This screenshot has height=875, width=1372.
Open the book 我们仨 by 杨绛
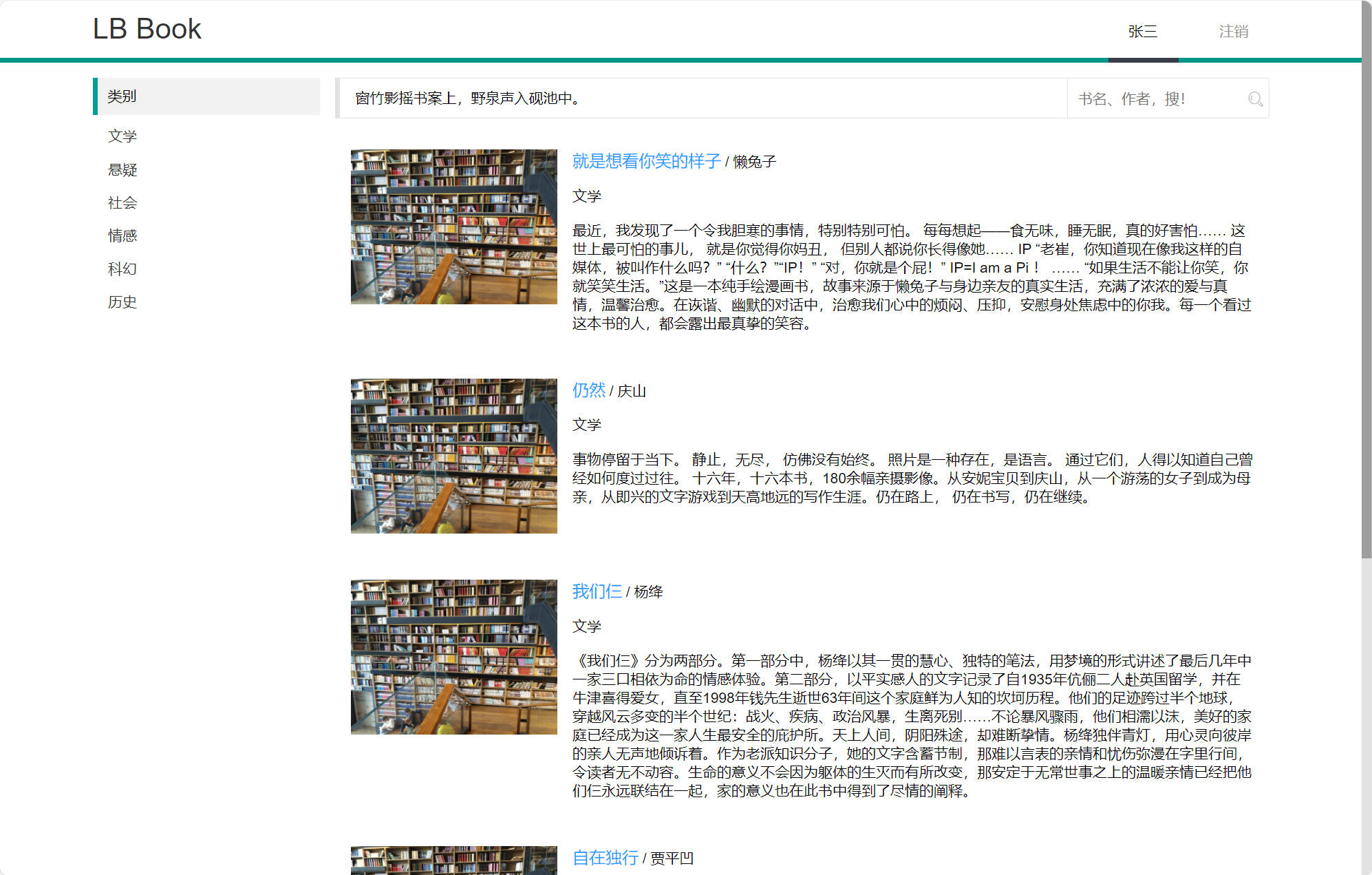click(x=596, y=591)
